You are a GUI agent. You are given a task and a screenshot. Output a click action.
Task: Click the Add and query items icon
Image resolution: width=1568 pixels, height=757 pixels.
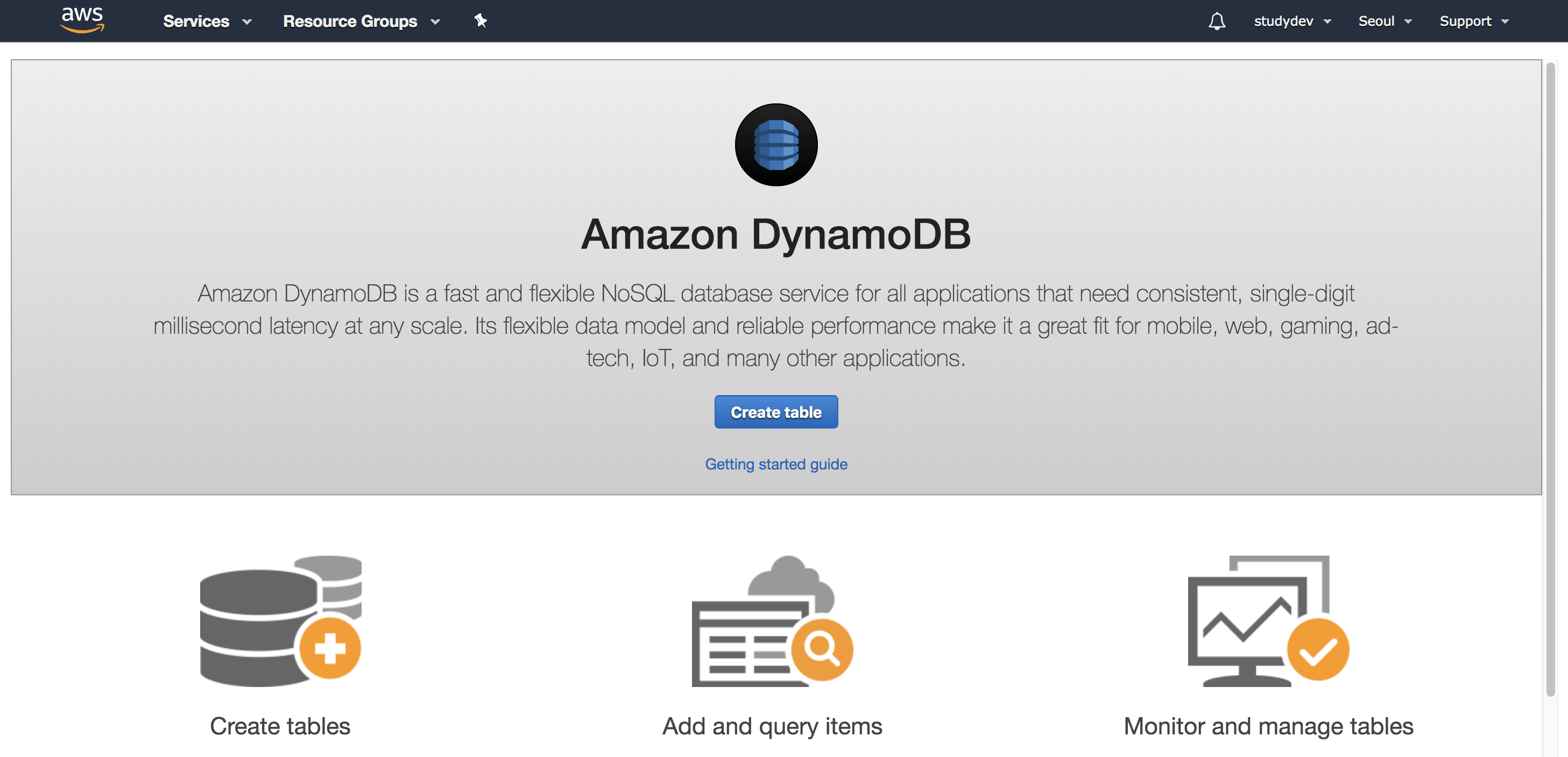[773, 621]
